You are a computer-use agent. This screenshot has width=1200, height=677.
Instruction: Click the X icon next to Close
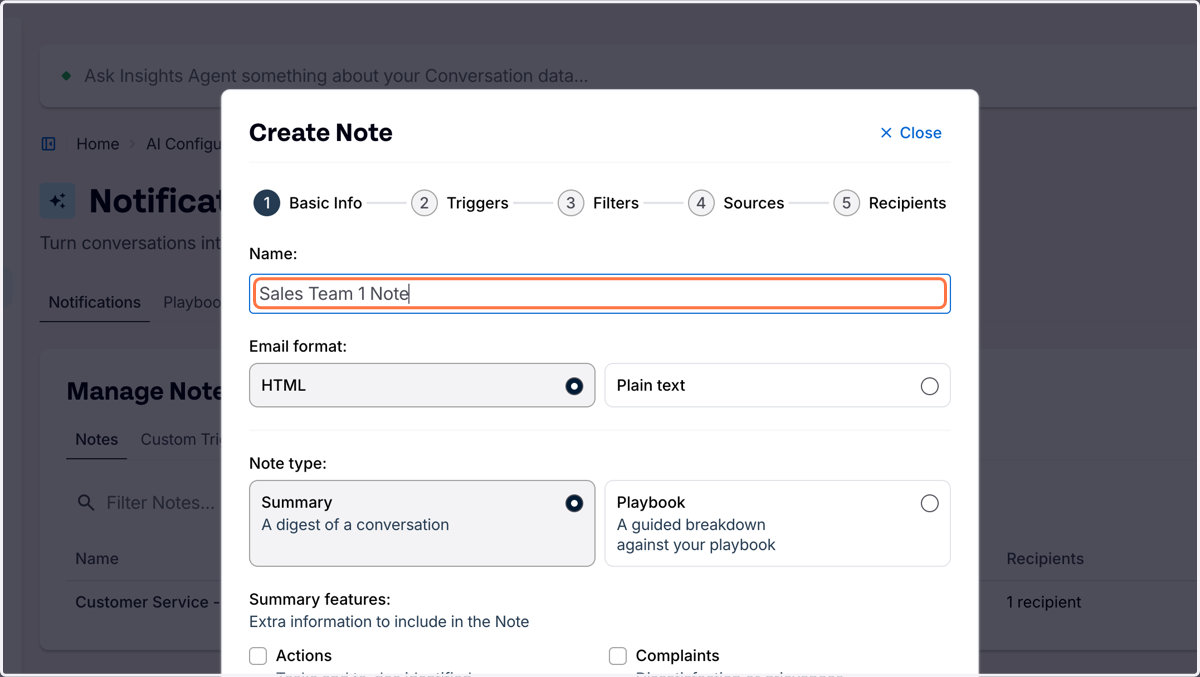[886, 133]
